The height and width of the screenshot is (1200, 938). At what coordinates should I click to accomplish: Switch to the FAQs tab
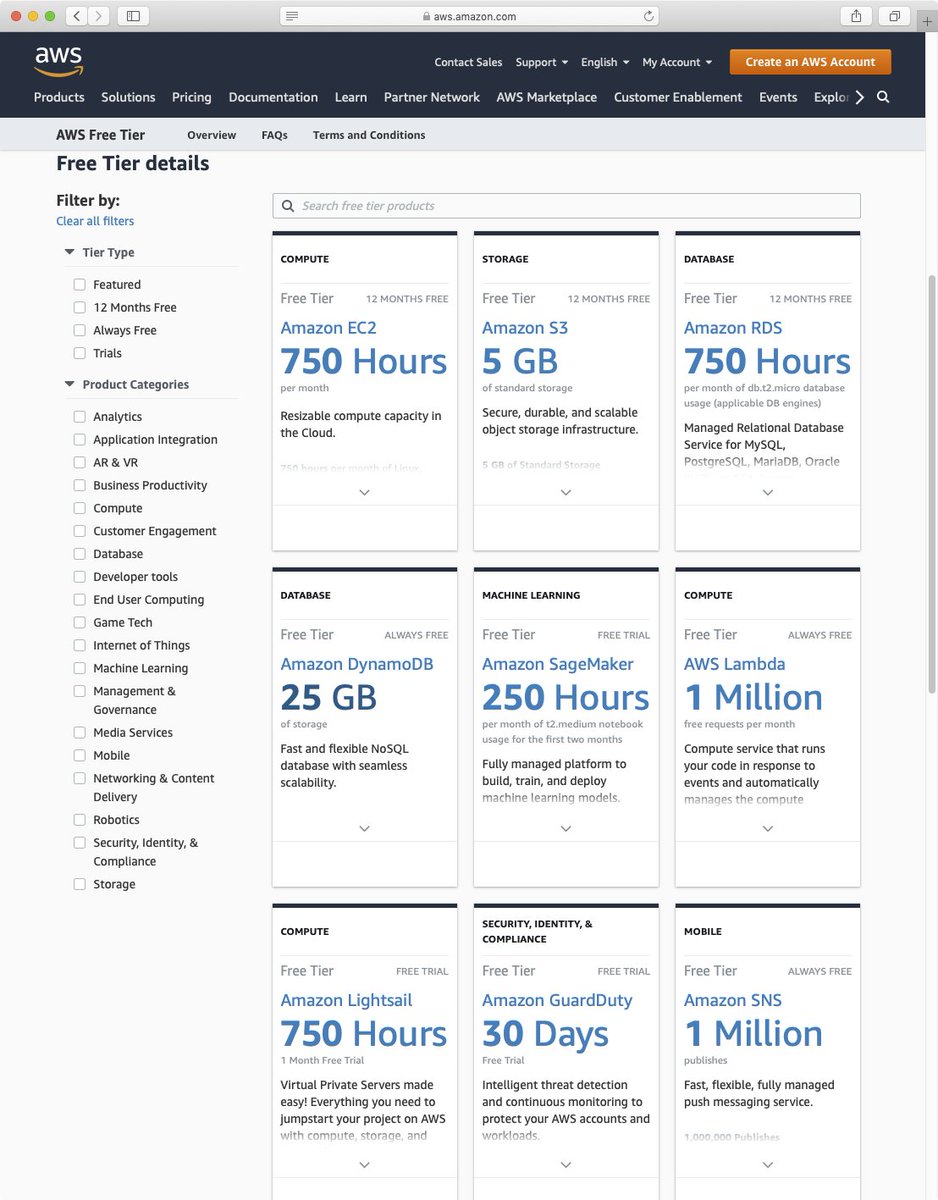(274, 135)
